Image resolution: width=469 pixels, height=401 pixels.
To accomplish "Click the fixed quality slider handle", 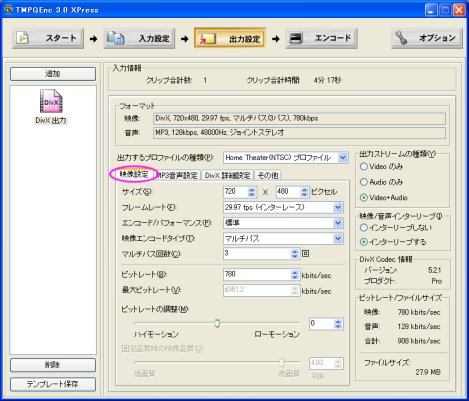I will 282,362.
